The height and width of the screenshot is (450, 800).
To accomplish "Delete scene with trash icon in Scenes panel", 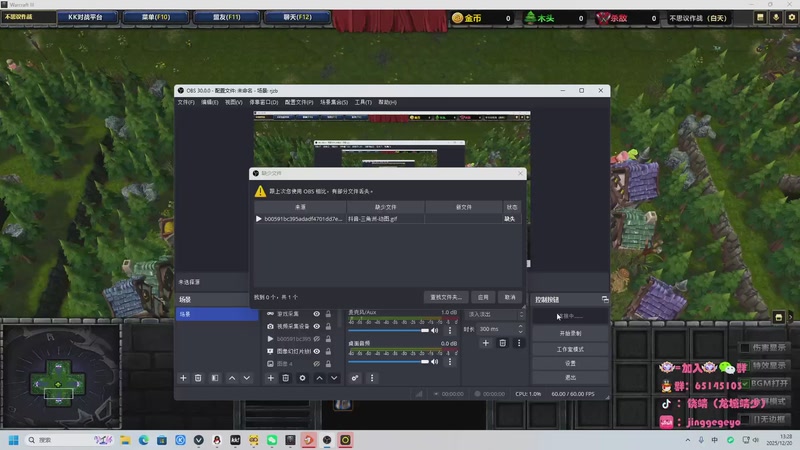I will click(198, 378).
